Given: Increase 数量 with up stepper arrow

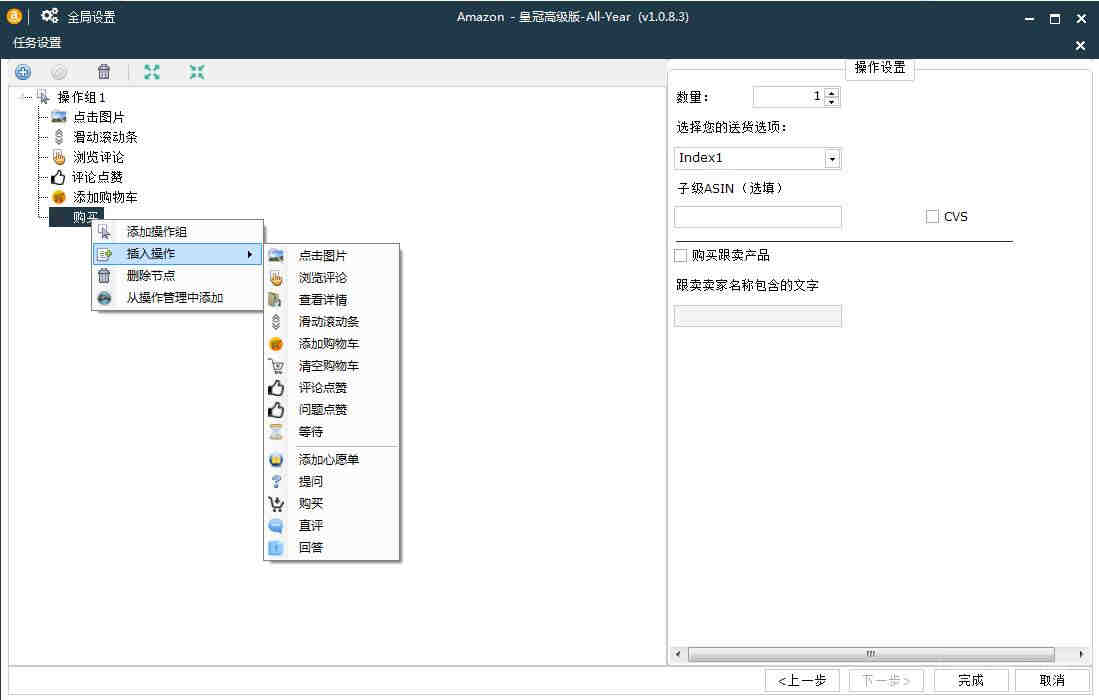Looking at the screenshot, I should (x=831, y=92).
